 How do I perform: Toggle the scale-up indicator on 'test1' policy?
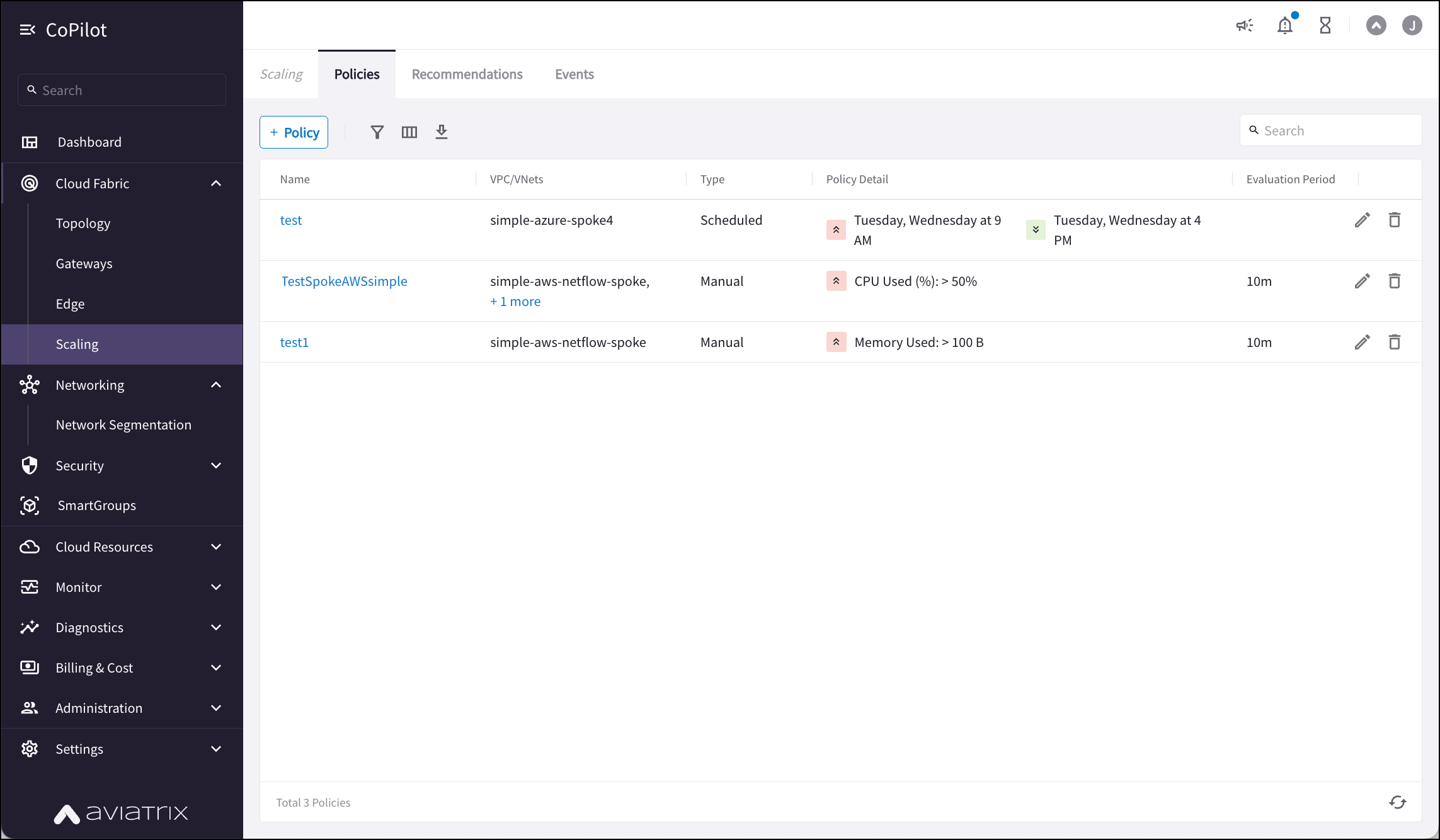tap(835, 342)
